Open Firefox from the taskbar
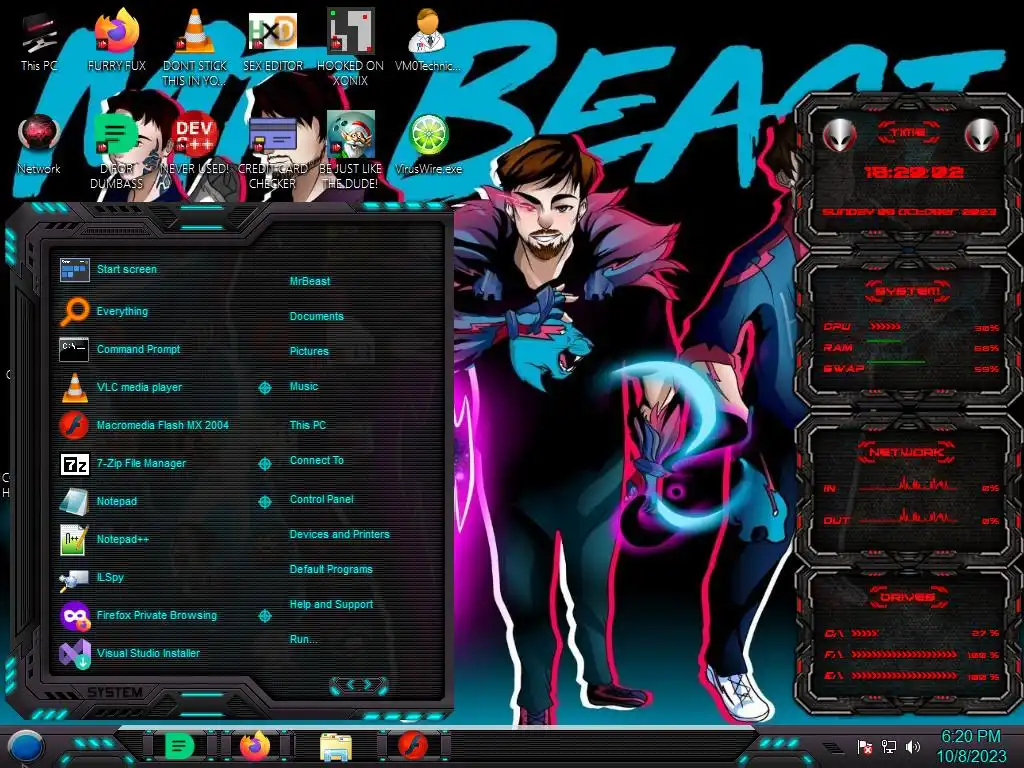 coord(255,746)
